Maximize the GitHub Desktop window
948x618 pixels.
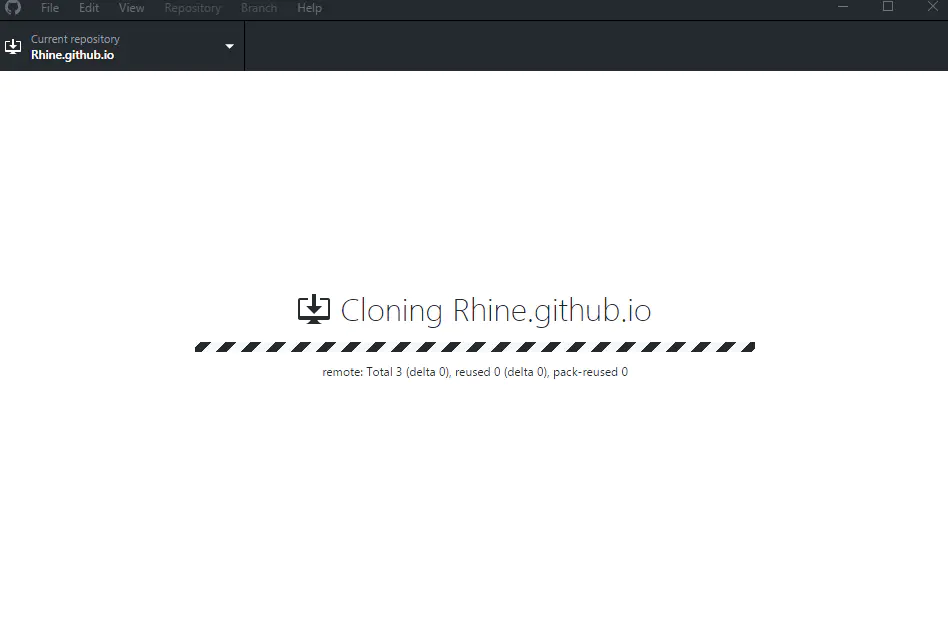[888, 7]
